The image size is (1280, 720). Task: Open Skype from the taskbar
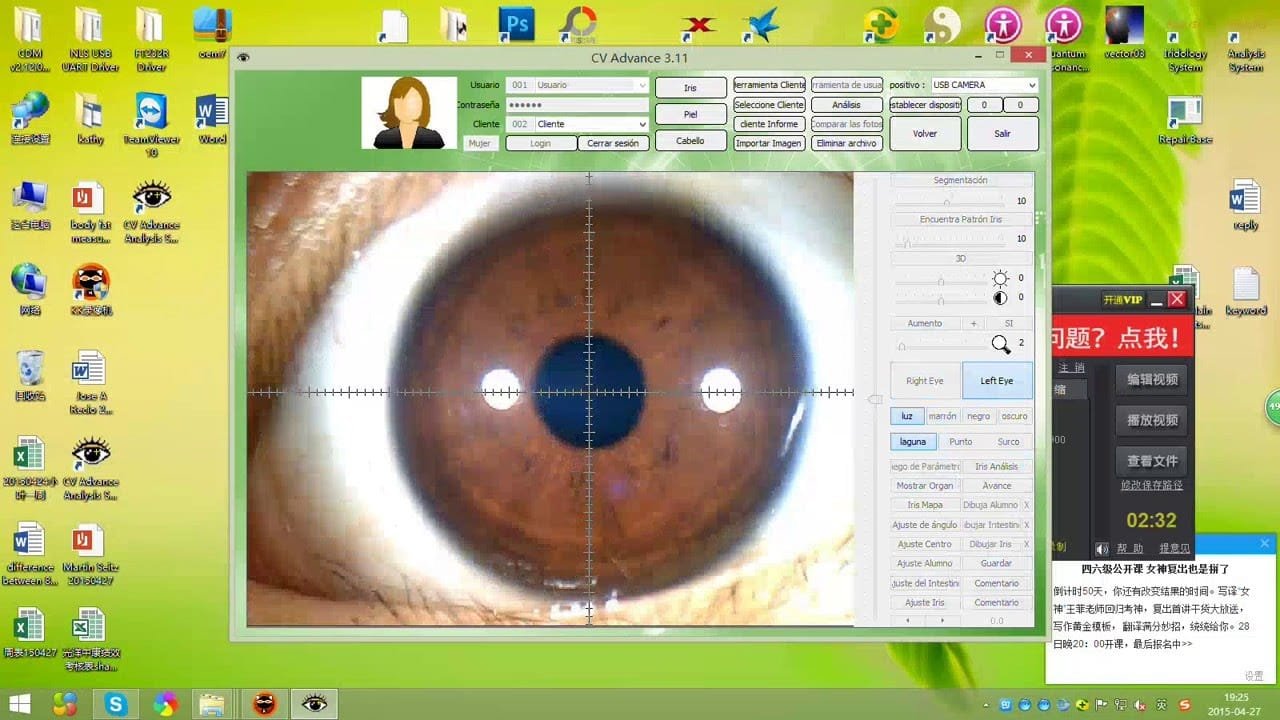(116, 703)
